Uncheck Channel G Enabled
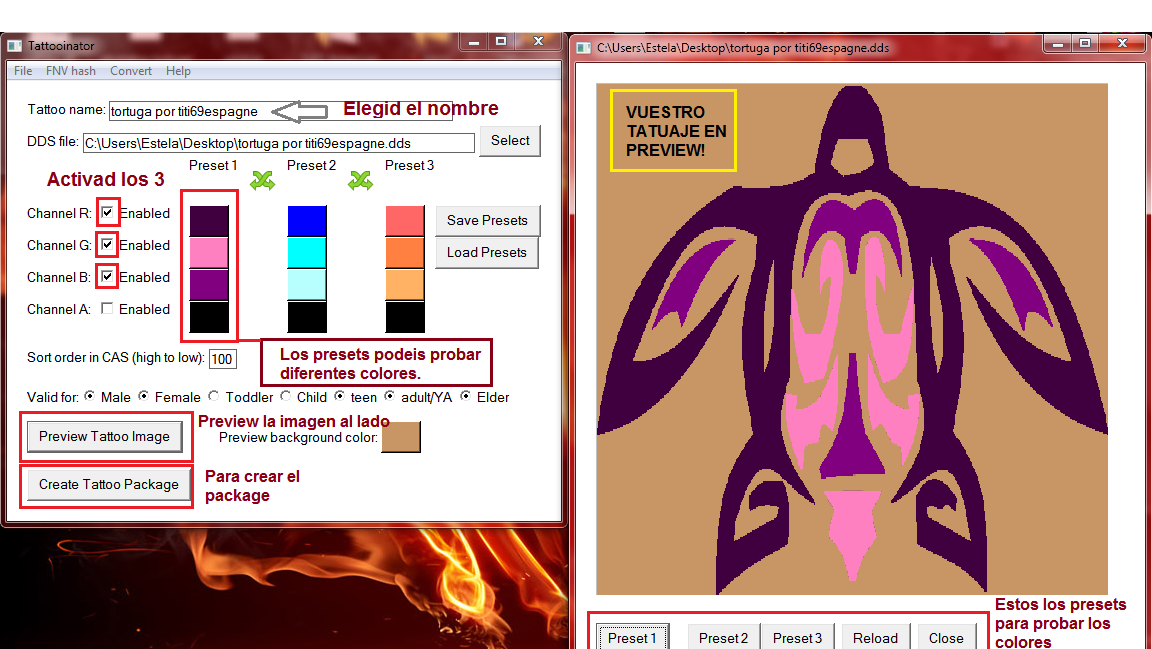 [107, 244]
